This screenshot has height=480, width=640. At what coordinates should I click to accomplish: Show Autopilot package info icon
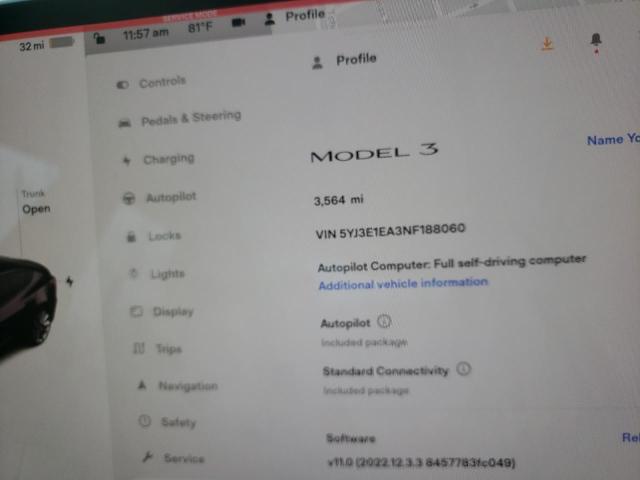(x=384, y=321)
